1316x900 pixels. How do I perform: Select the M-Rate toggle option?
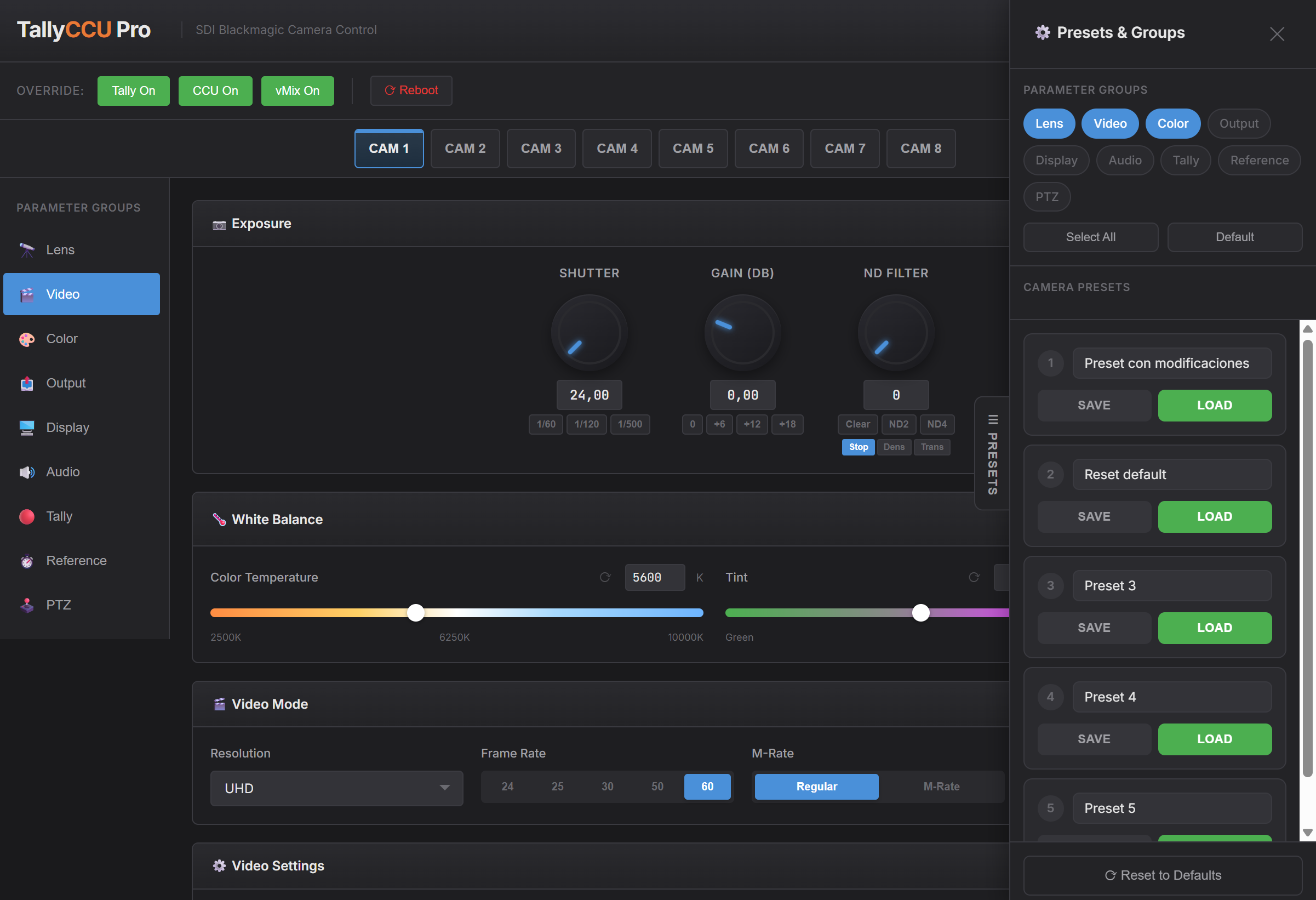[941, 786]
